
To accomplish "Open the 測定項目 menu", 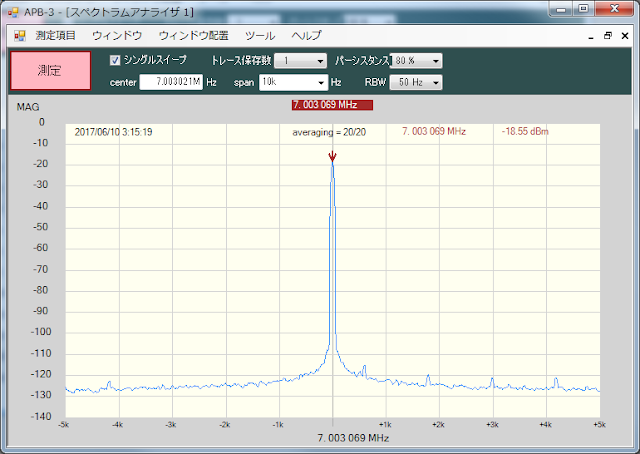I will pyautogui.click(x=56, y=36).
